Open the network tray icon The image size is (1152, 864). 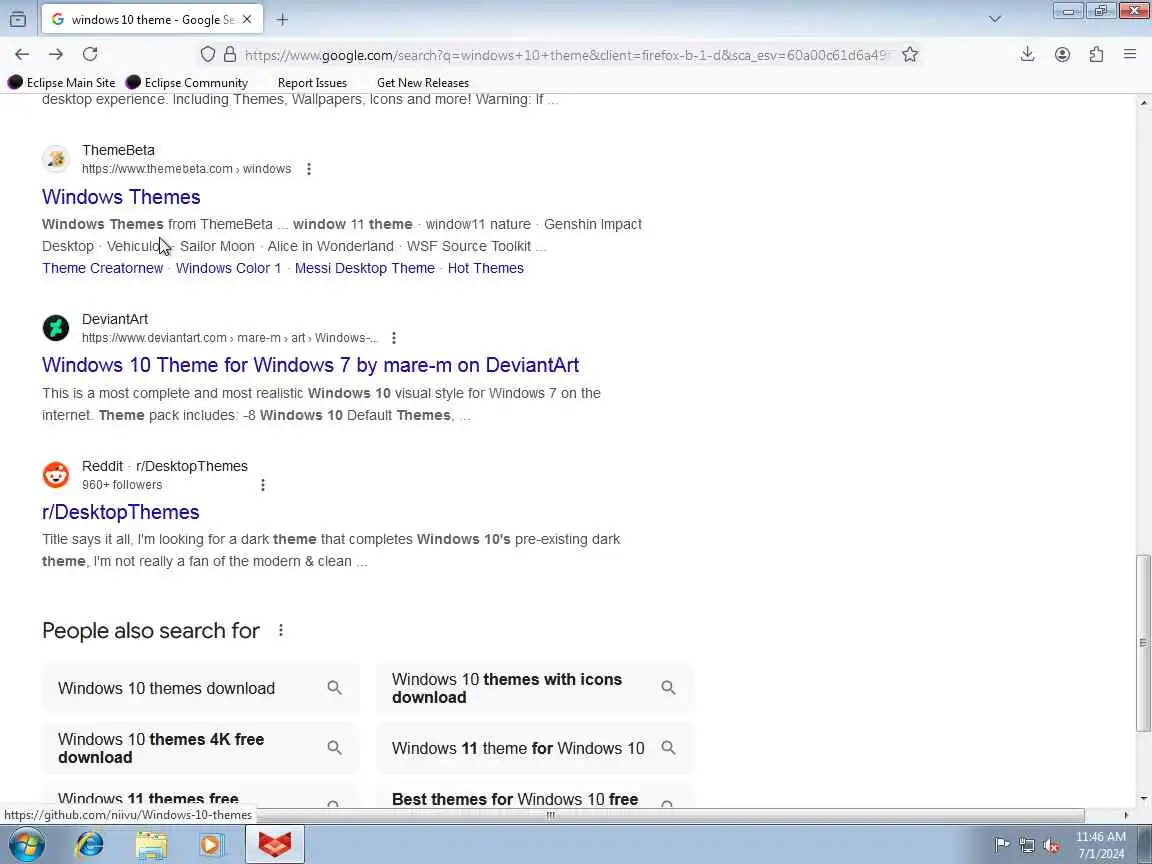tap(1027, 845)
